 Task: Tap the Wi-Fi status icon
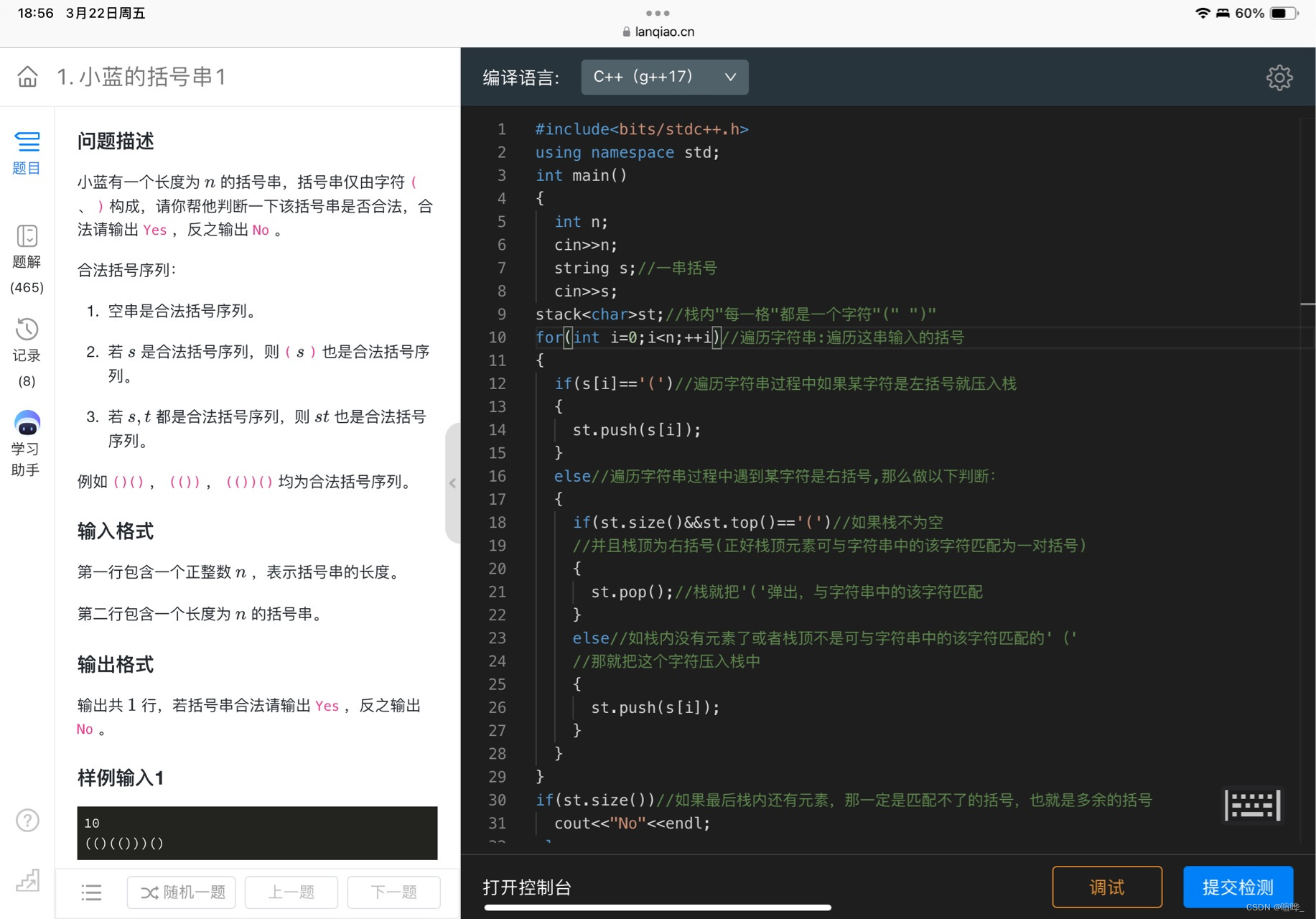coord(1203,13)
